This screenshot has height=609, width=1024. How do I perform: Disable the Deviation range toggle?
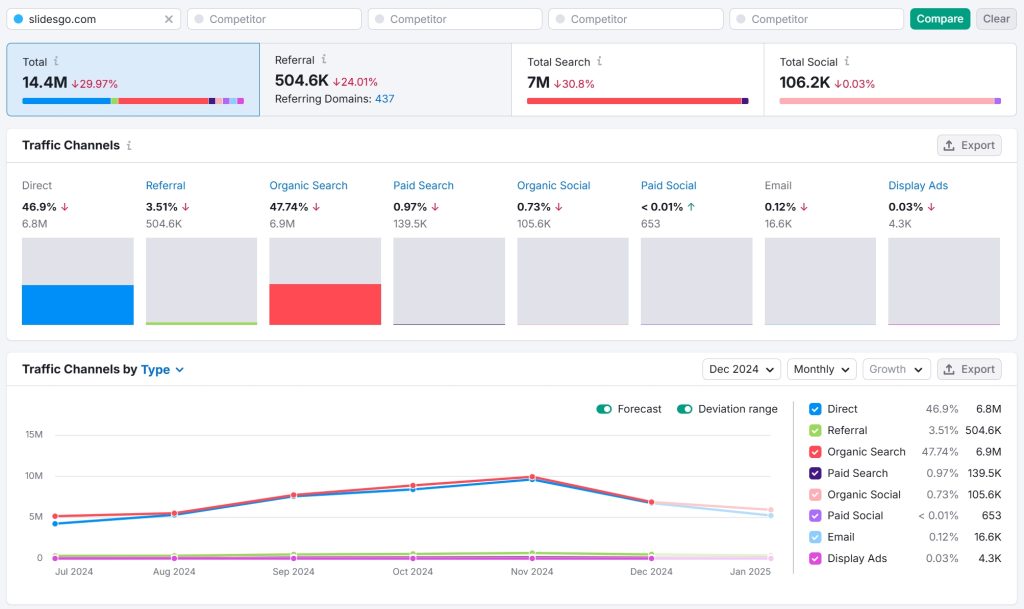point(685,409)
